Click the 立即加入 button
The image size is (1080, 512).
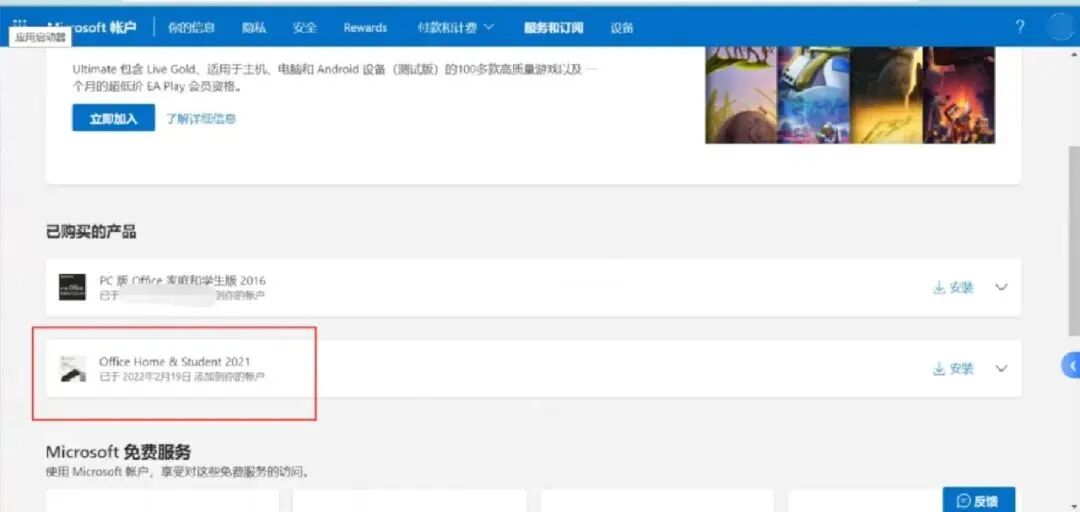[x=113, y=118]
